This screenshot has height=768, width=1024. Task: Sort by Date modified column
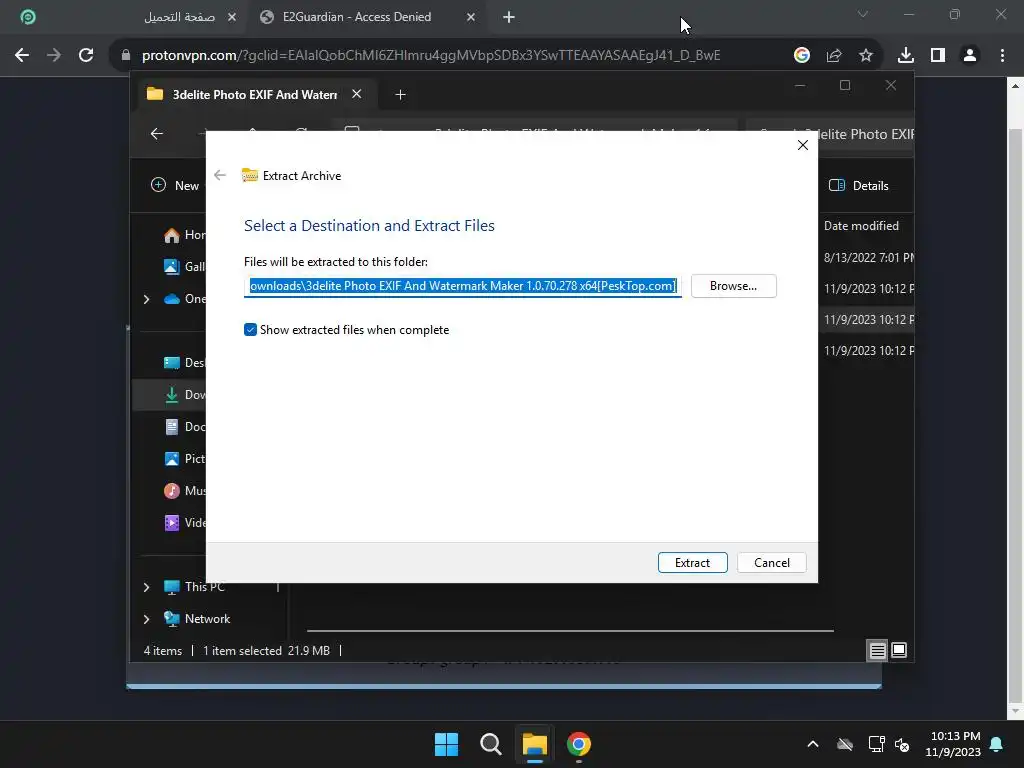coord(861,226)
